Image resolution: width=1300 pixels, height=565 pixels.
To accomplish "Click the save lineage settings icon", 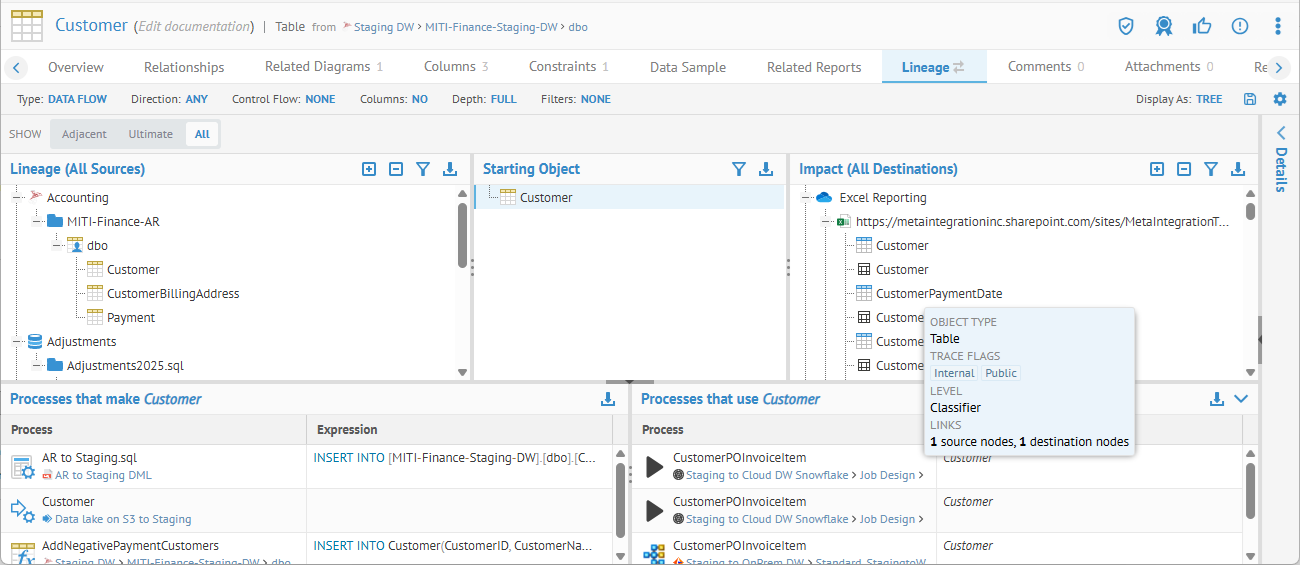I will click(x=1250, y=99).
